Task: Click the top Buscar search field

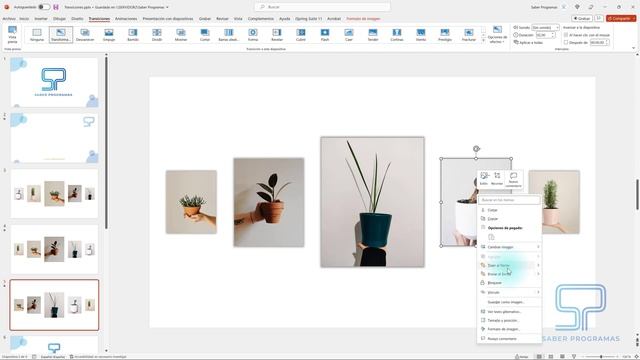Action: click(x=322, y=7)
